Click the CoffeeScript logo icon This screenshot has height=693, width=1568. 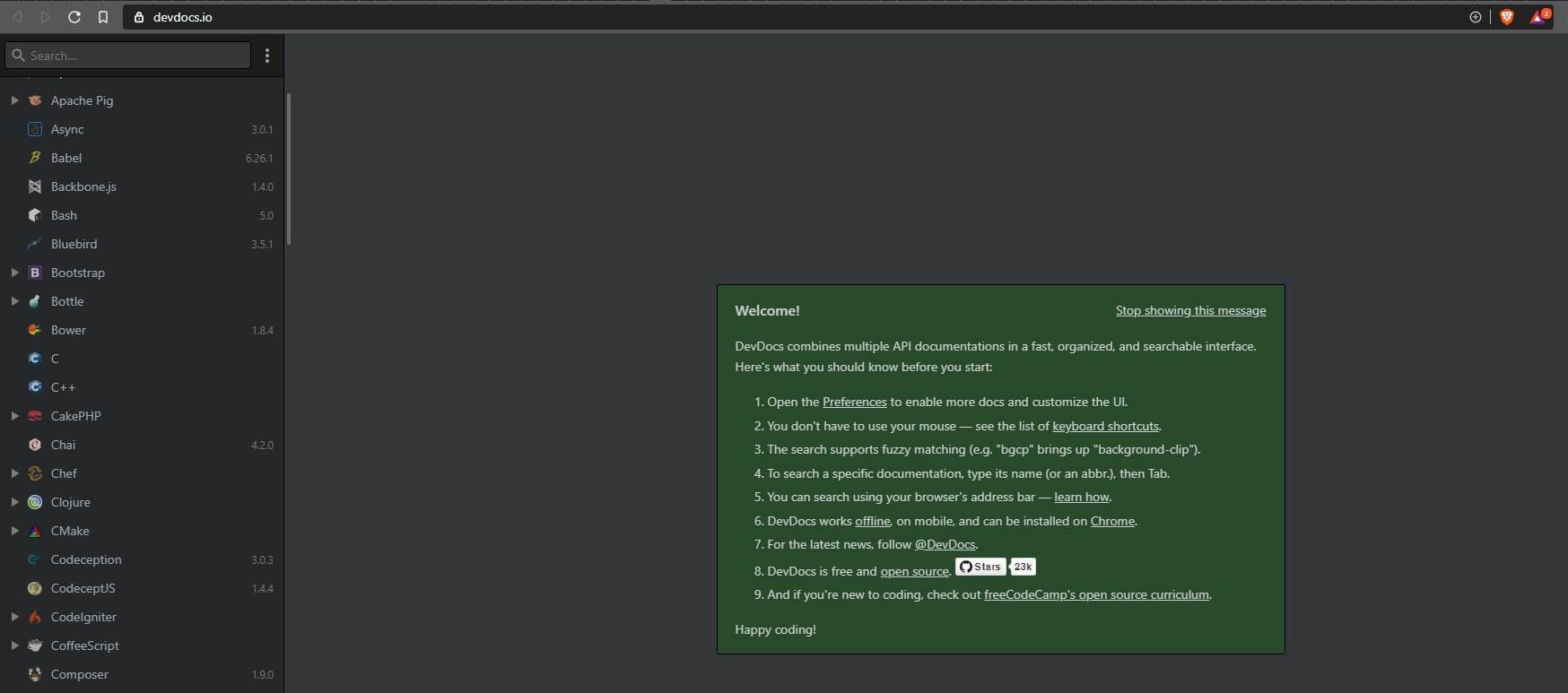pyautogui.click(x=35, y=645)
